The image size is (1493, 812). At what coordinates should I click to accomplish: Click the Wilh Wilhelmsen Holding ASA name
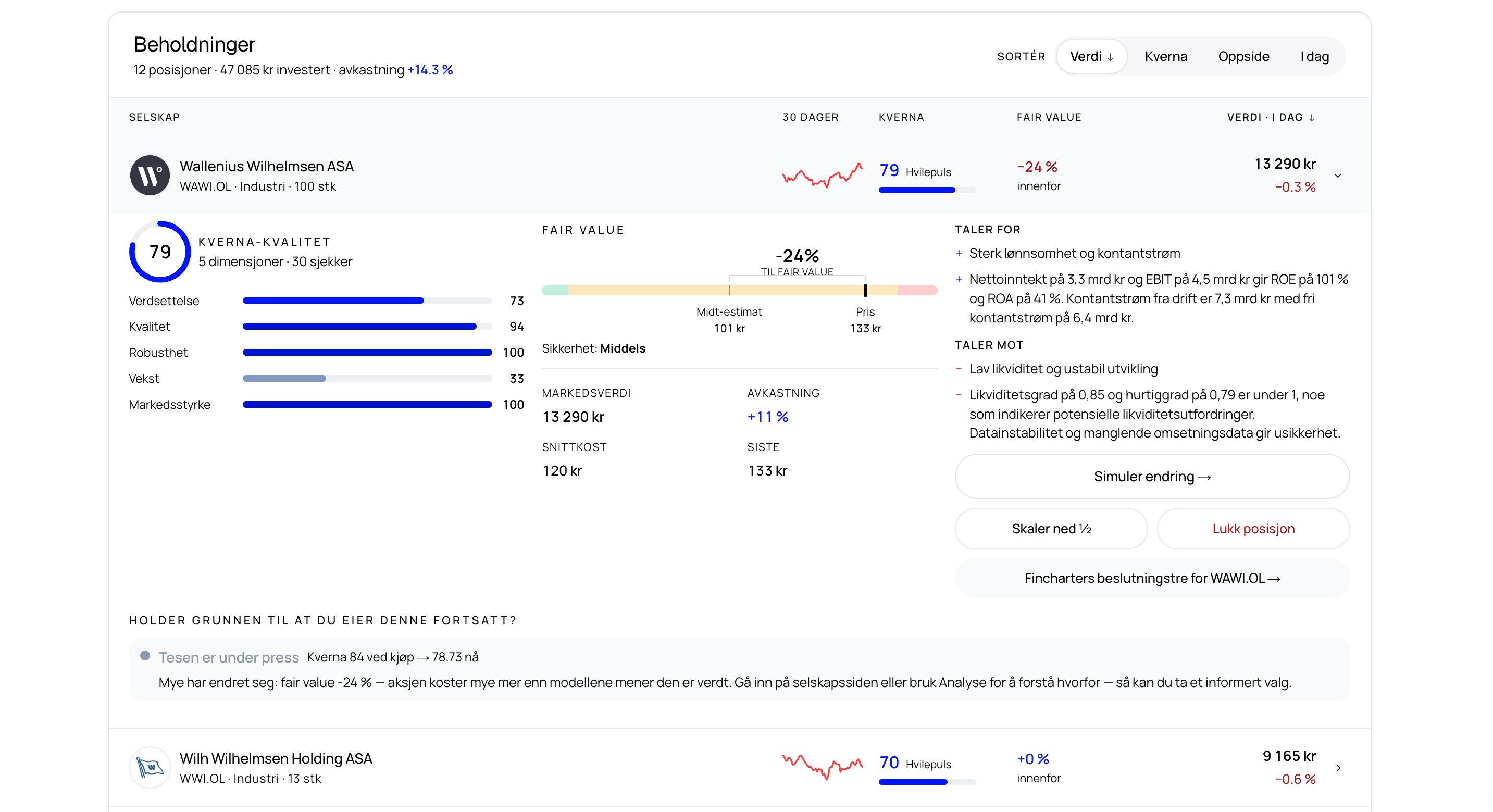pyautogui.click(x=276, y=759)
